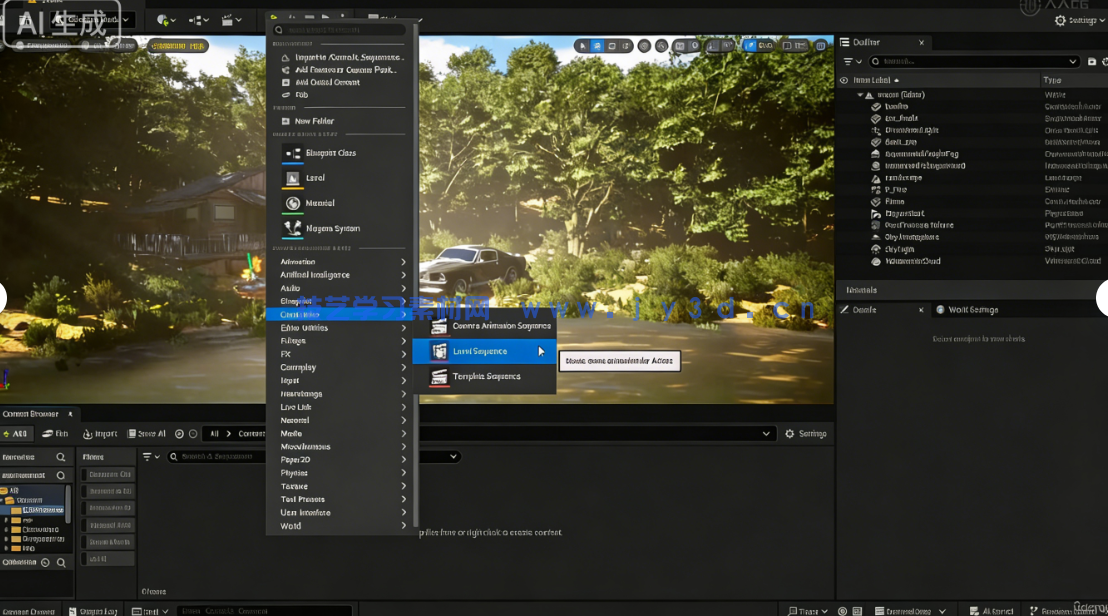The height and width of the screenshot is (616, 1108).
Task: Click the Camera Animation Sequence icon
Action: click(x=439, y=326)
